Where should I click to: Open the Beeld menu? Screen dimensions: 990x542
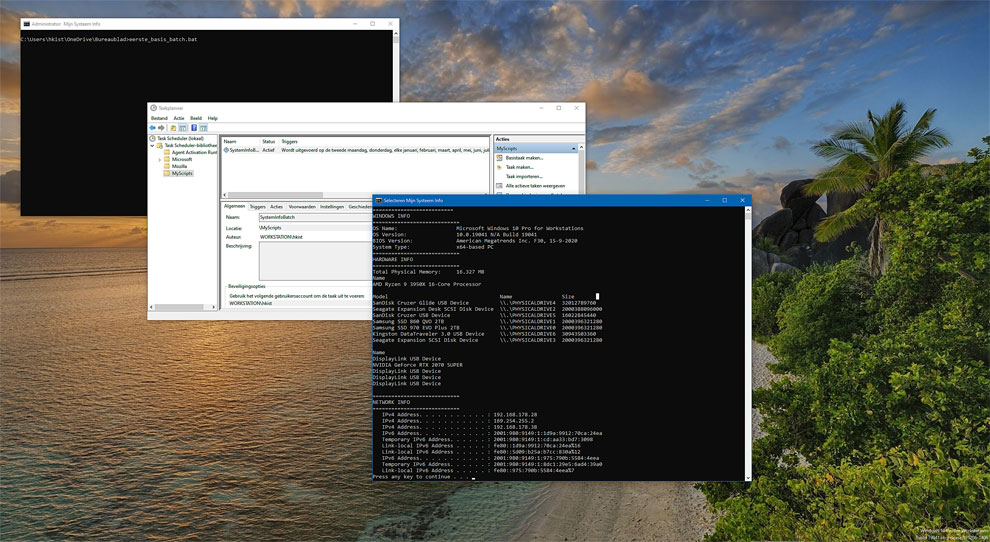click(x=196, y=118)
